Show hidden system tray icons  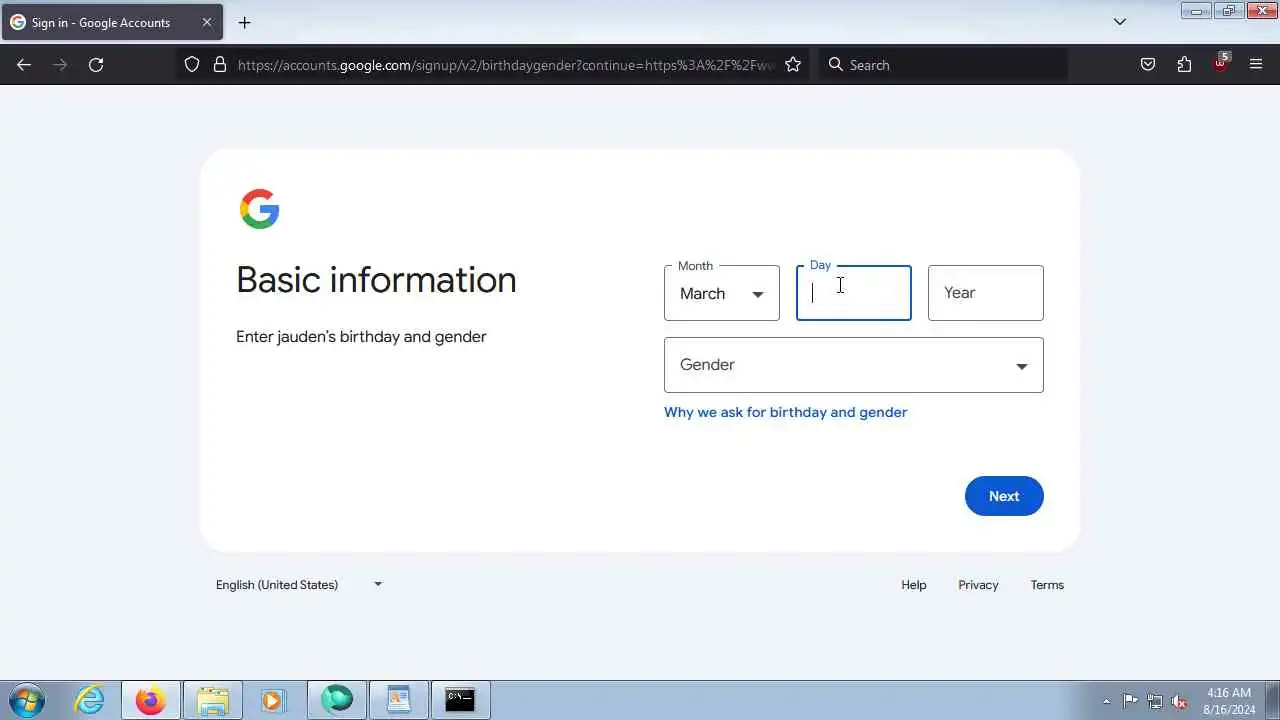[x=1106, y=701]
